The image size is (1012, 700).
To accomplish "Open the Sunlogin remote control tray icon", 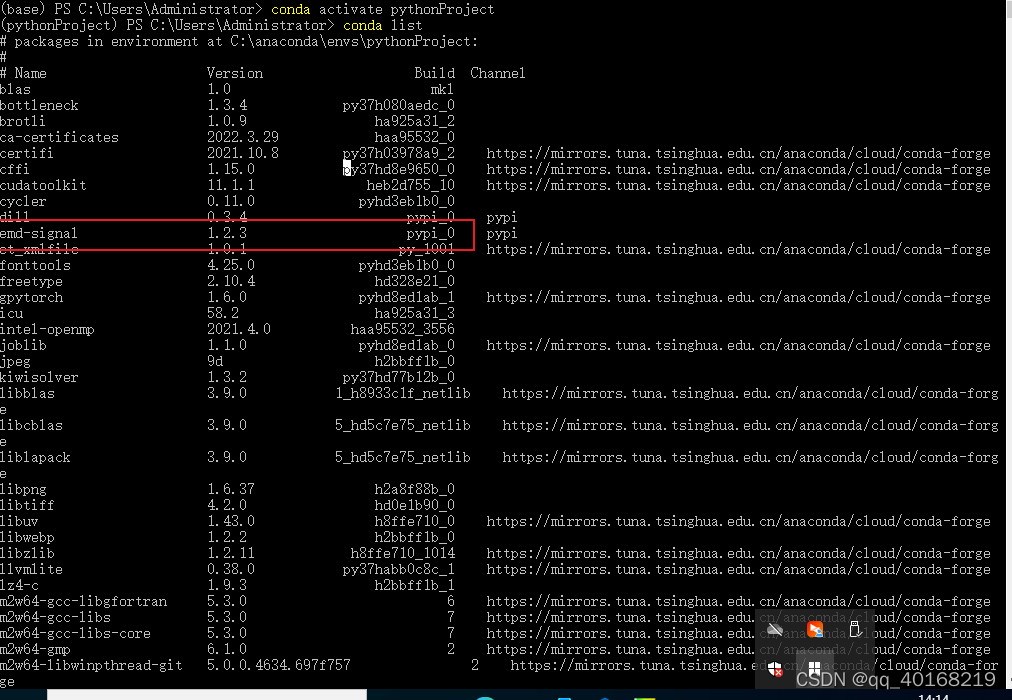I will coord(813,630).
